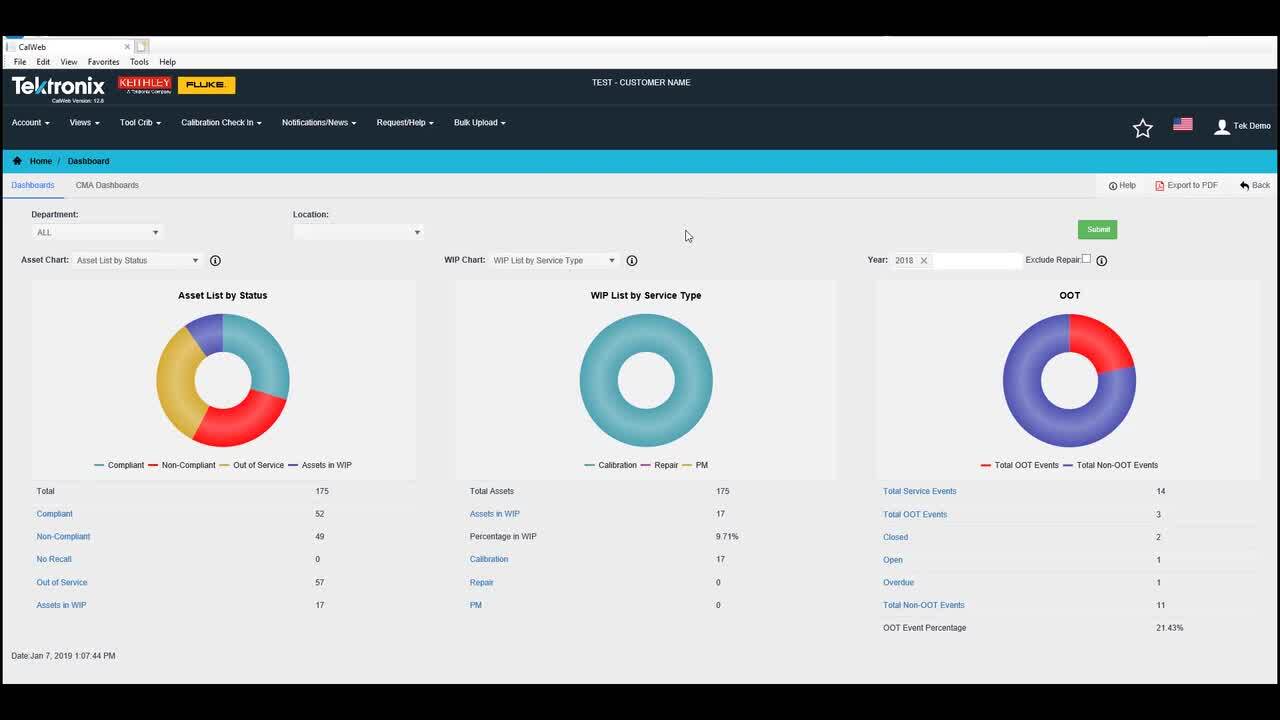Open the Non-Compliant assets link
The height and width of the screenshot is (720, 1280).
tap(63, 537)
